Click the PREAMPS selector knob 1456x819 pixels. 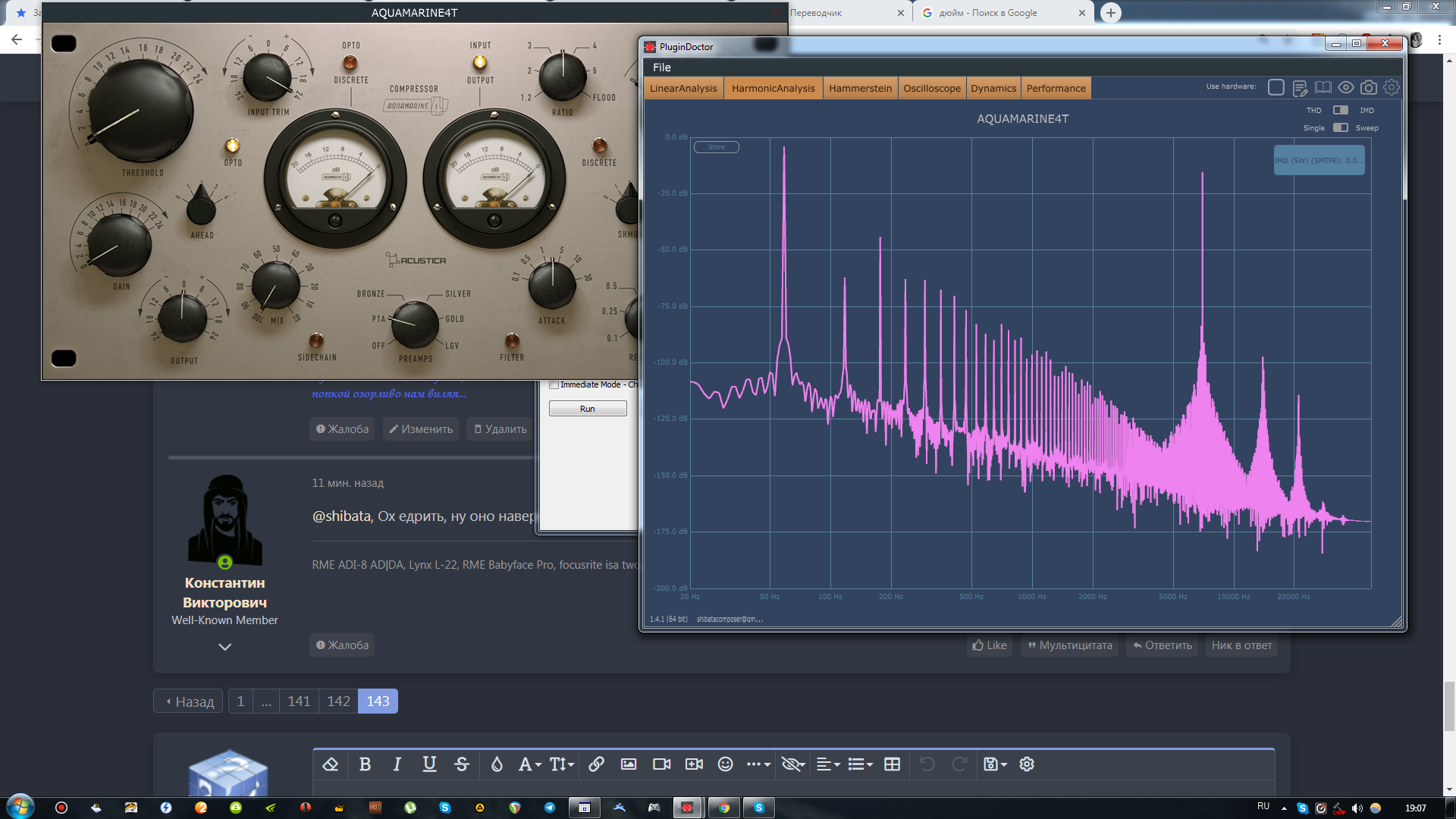click(x=414, y=324)
